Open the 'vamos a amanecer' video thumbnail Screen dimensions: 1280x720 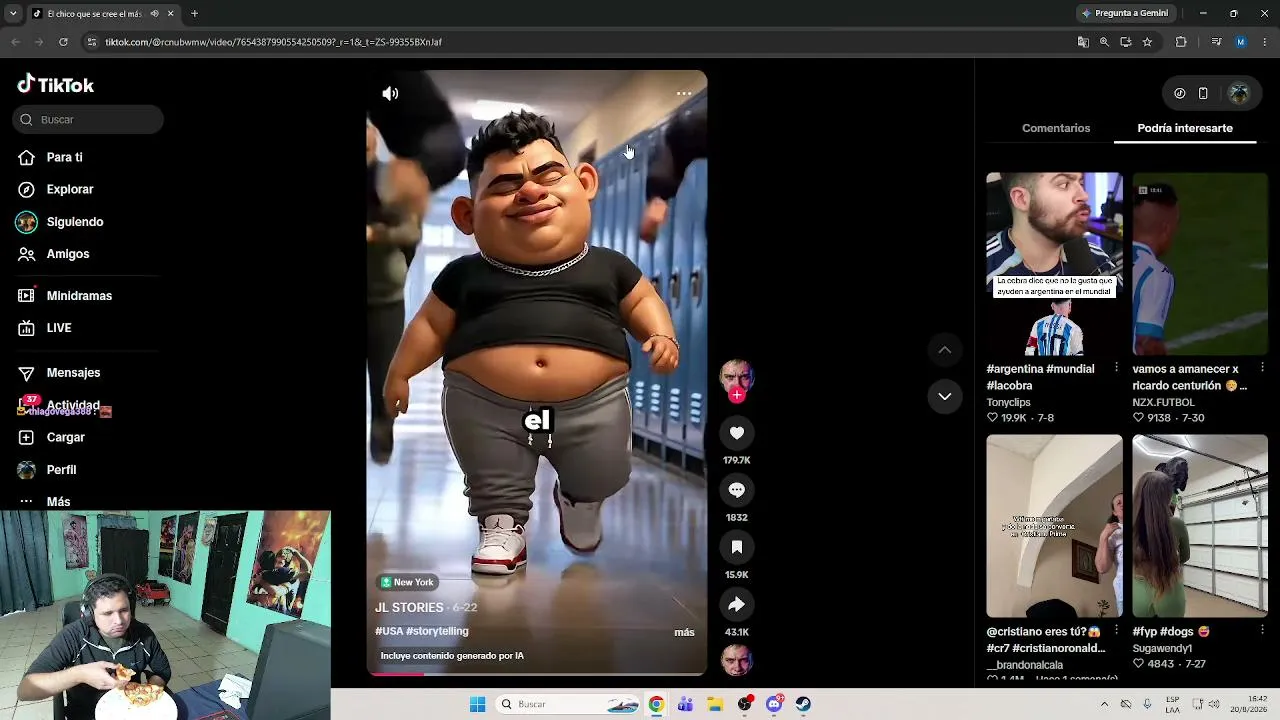point(1200,264)
